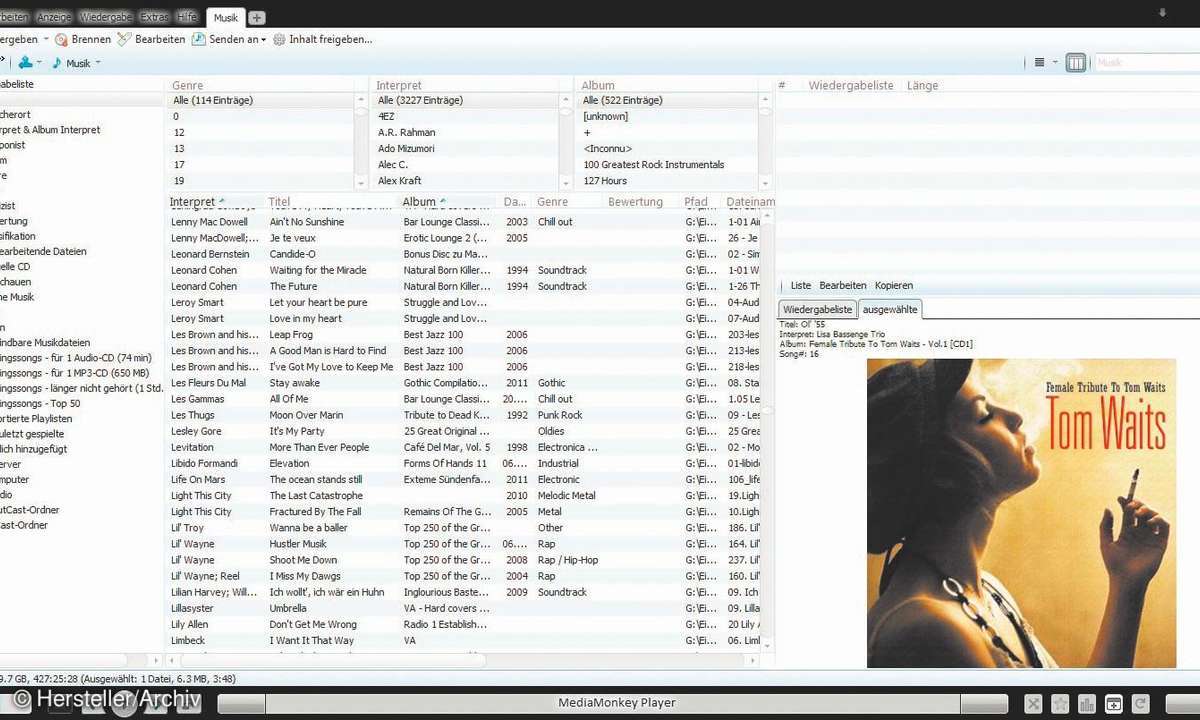This screenshot has height=720, width=1200.
Task: Sort tracks by the Album column header
Action: (x=419, y=202)
